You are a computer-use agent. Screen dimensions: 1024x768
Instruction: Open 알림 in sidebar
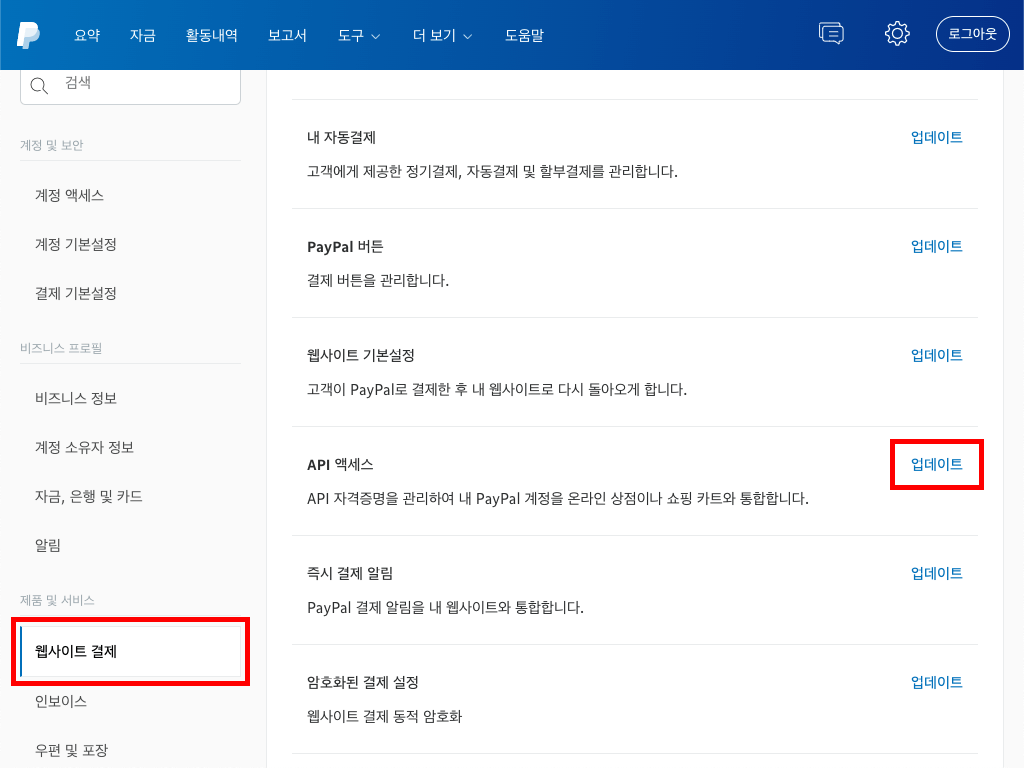pos(48,545)
